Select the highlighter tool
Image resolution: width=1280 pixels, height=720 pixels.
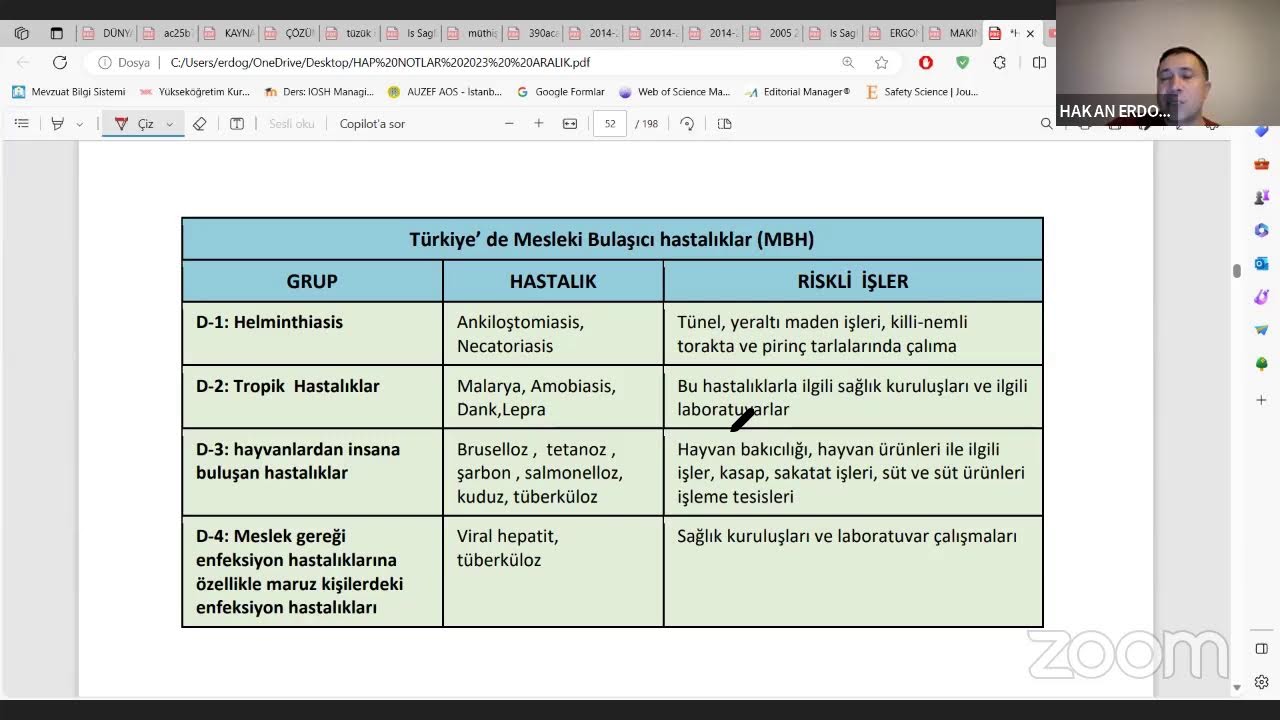pos(57,124)
